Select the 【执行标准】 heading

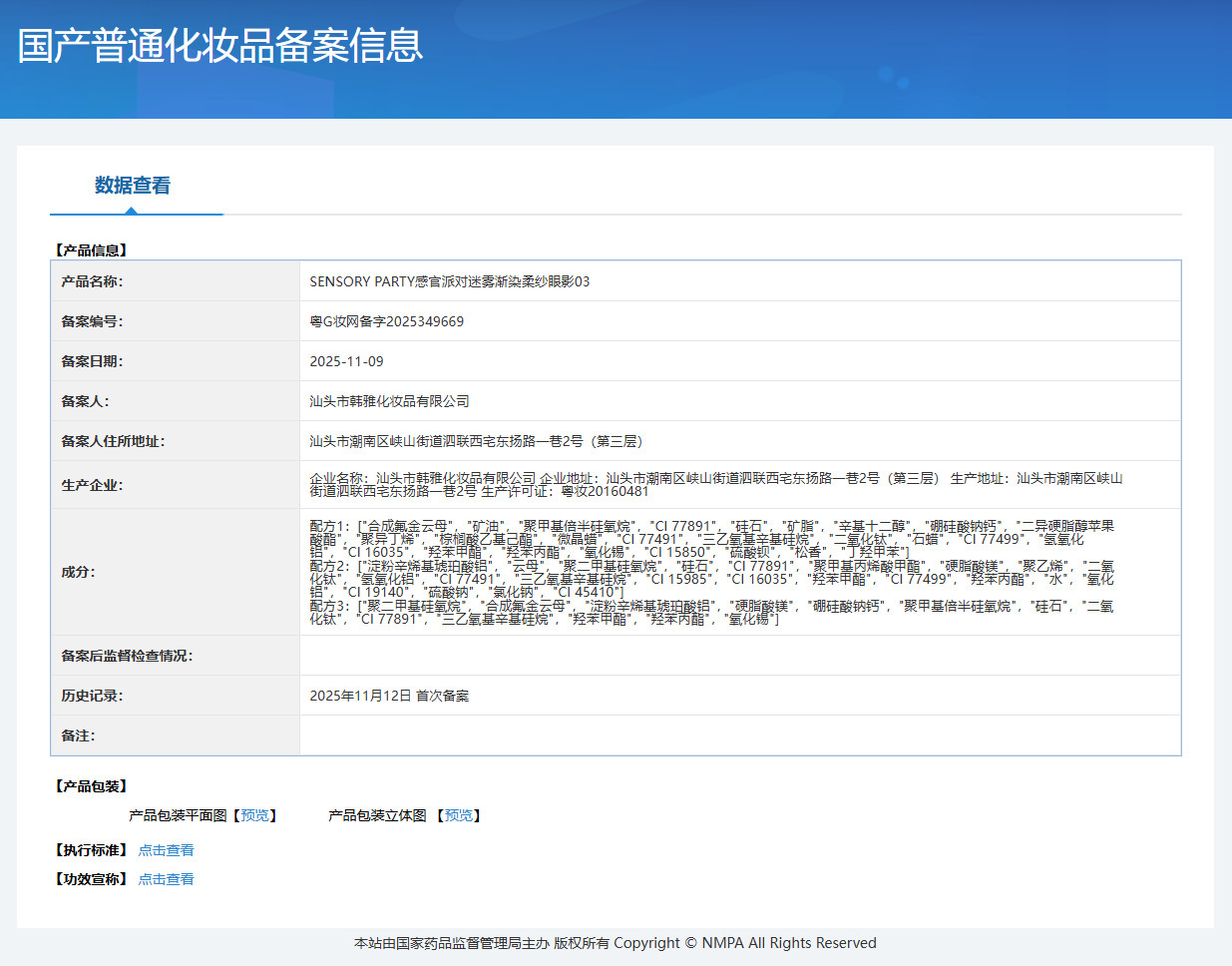[91, 850]
